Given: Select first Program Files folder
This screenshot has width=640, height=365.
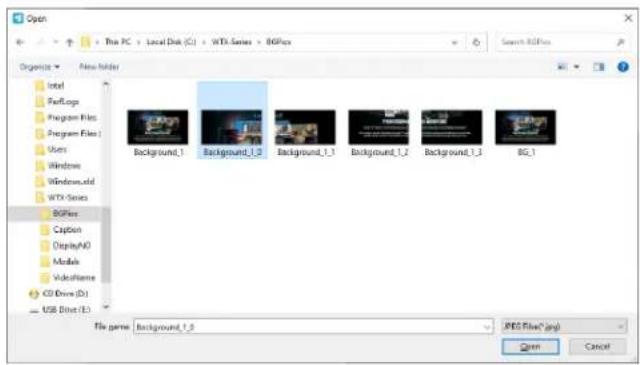Looking at the screenshot, I should point(66,118).
